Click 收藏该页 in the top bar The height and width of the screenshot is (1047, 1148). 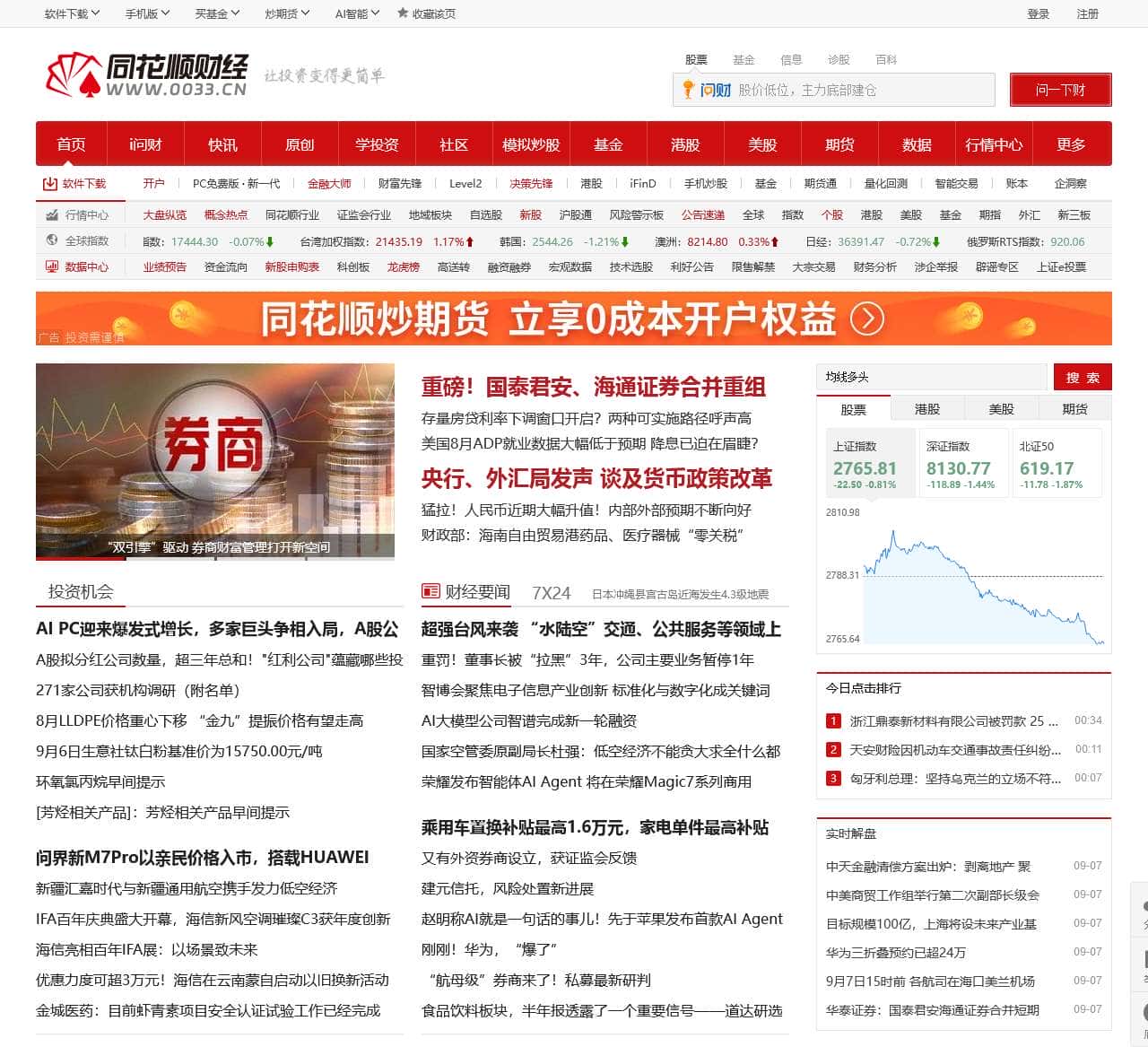tap(434, 13)
